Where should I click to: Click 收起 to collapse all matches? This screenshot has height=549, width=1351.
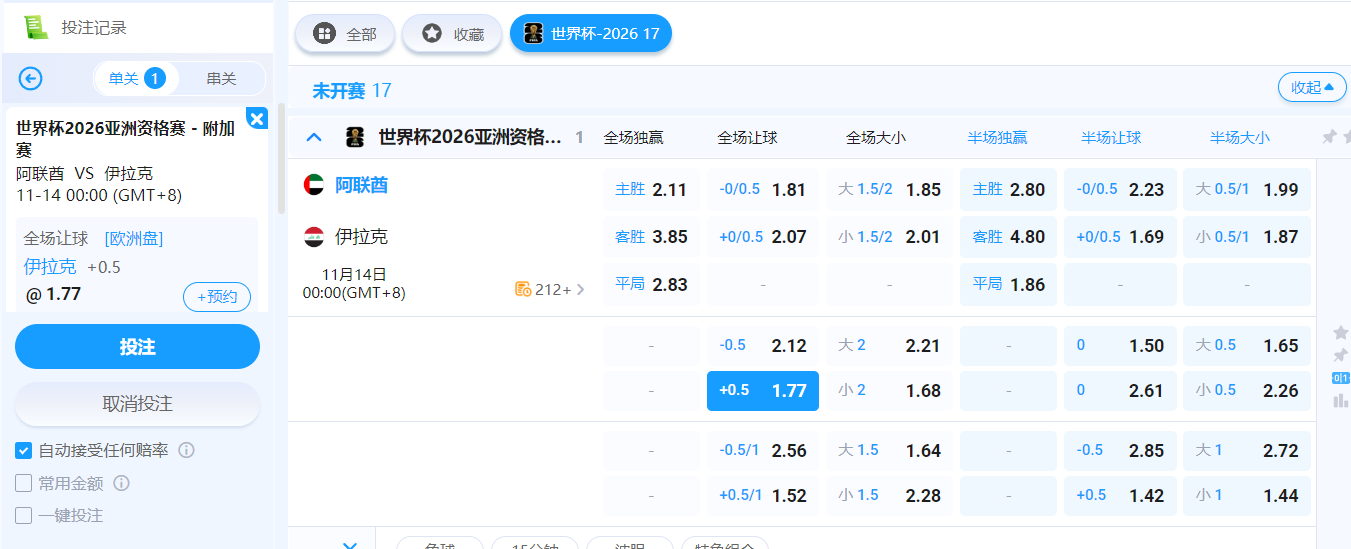coord(1312,87)
